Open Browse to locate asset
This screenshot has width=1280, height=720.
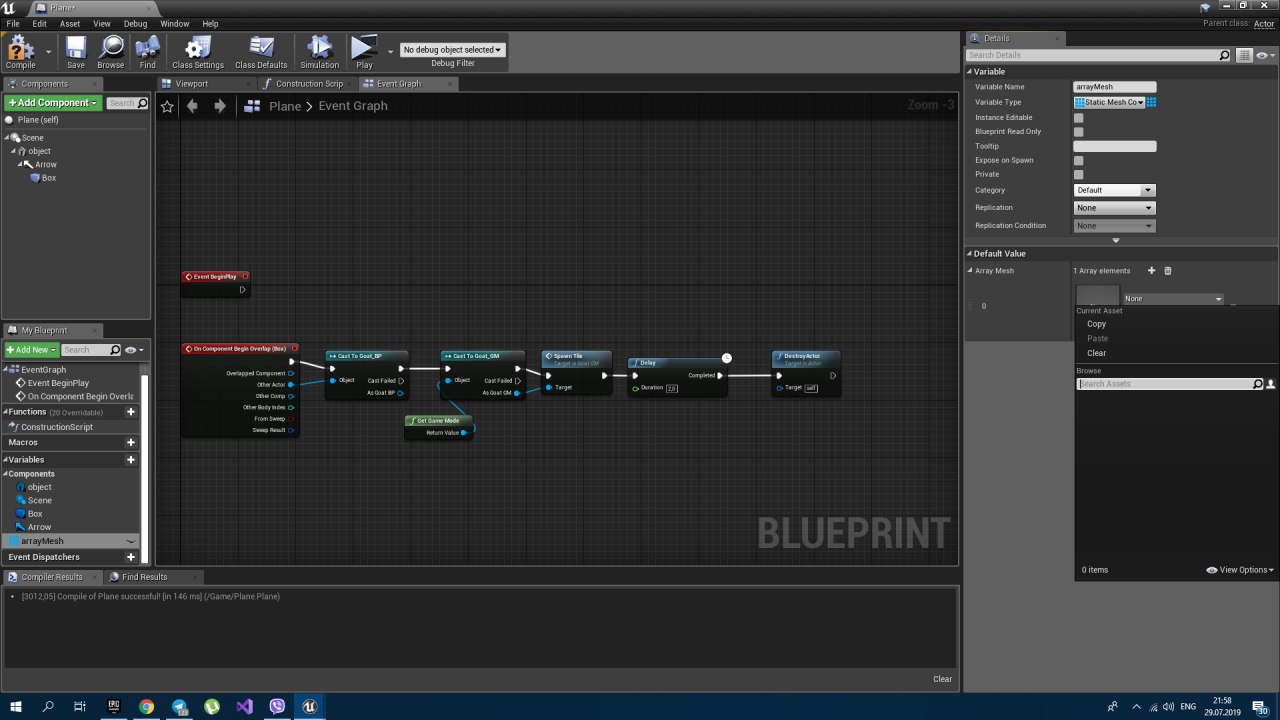click(111, 51)
